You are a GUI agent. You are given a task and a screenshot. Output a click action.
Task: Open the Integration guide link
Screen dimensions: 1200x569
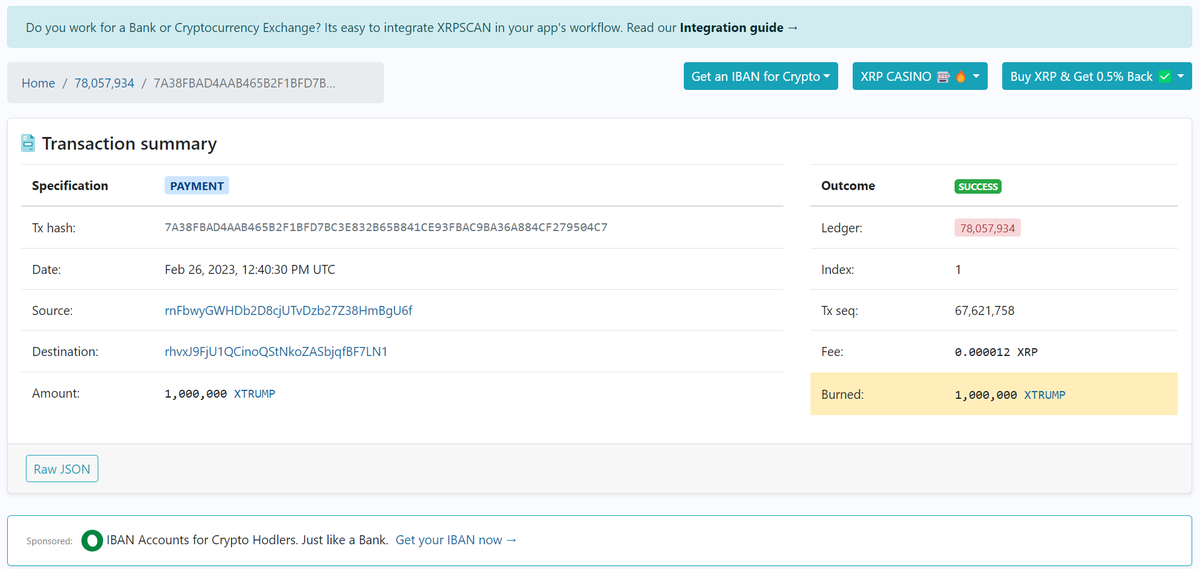tap(739, 28)
